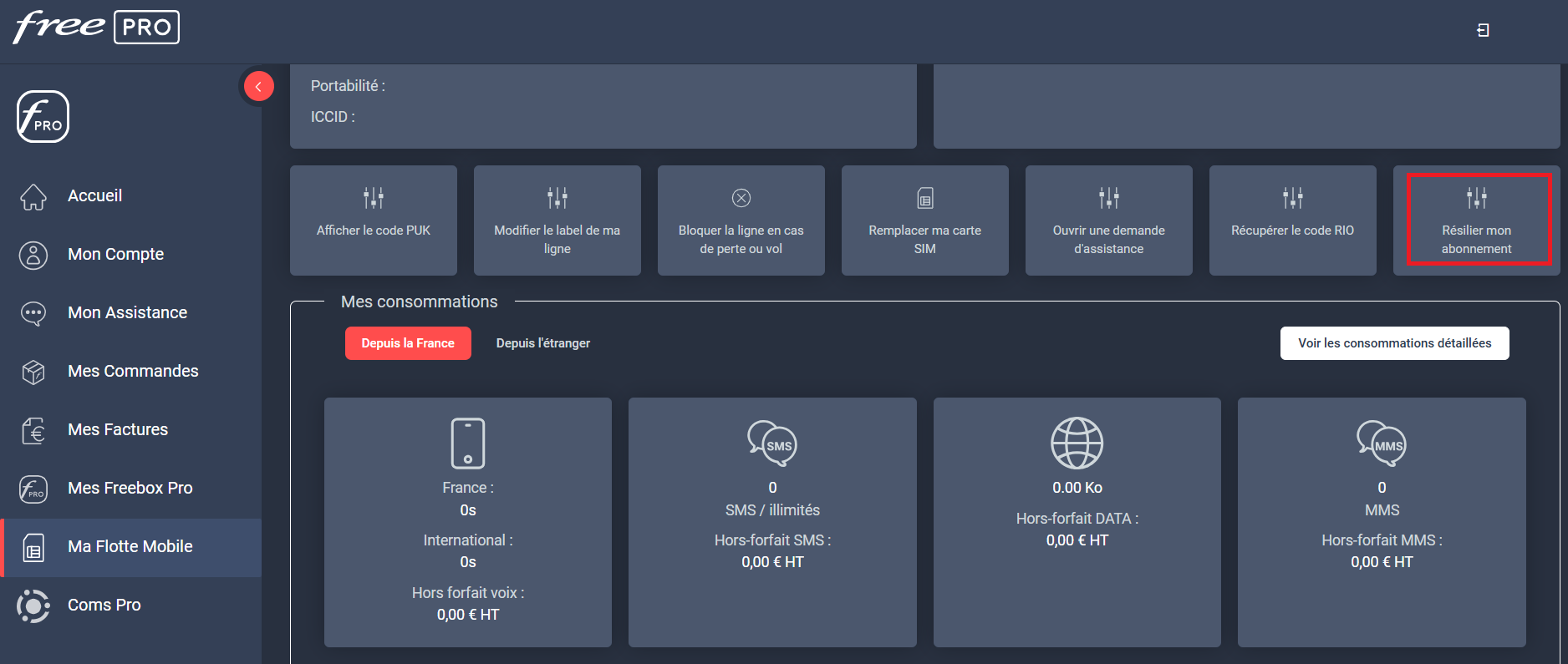Click the Coms Pro circular icon
This screenshot has height=664, width=1568.
[33, 606]
